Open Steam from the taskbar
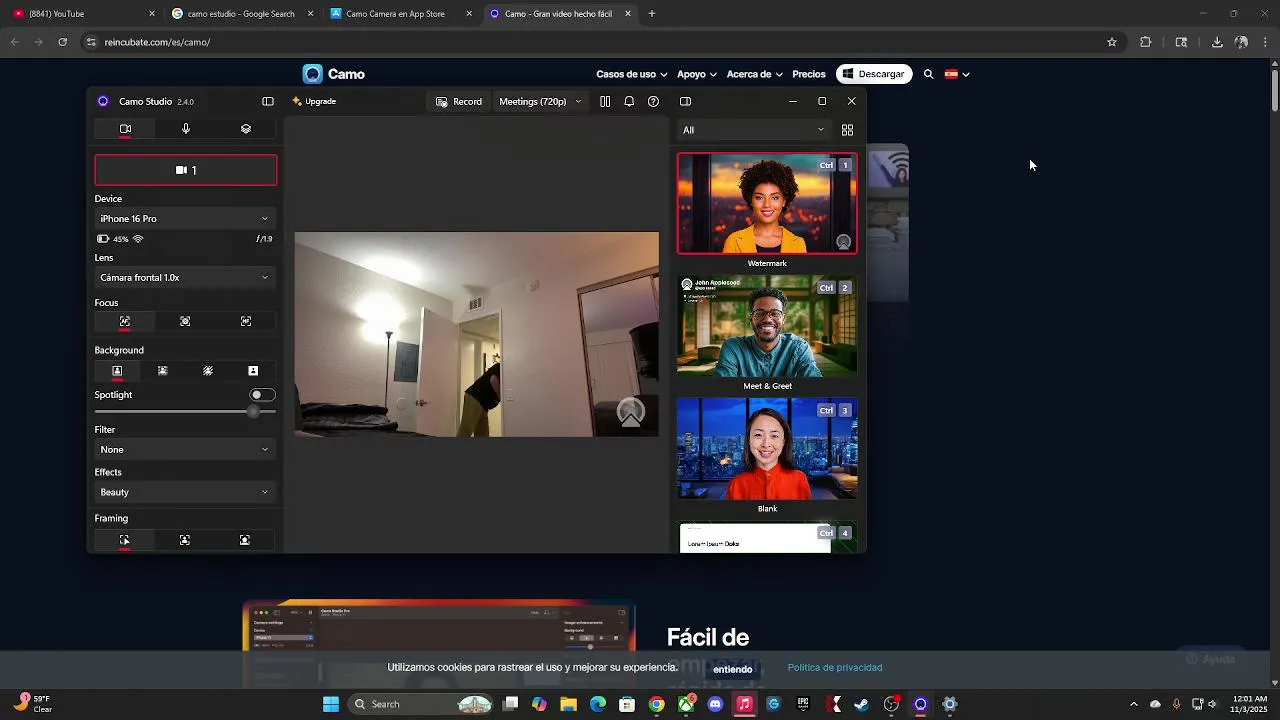The height and width of the screenshot is (720, 1280). tap(861, 704)
